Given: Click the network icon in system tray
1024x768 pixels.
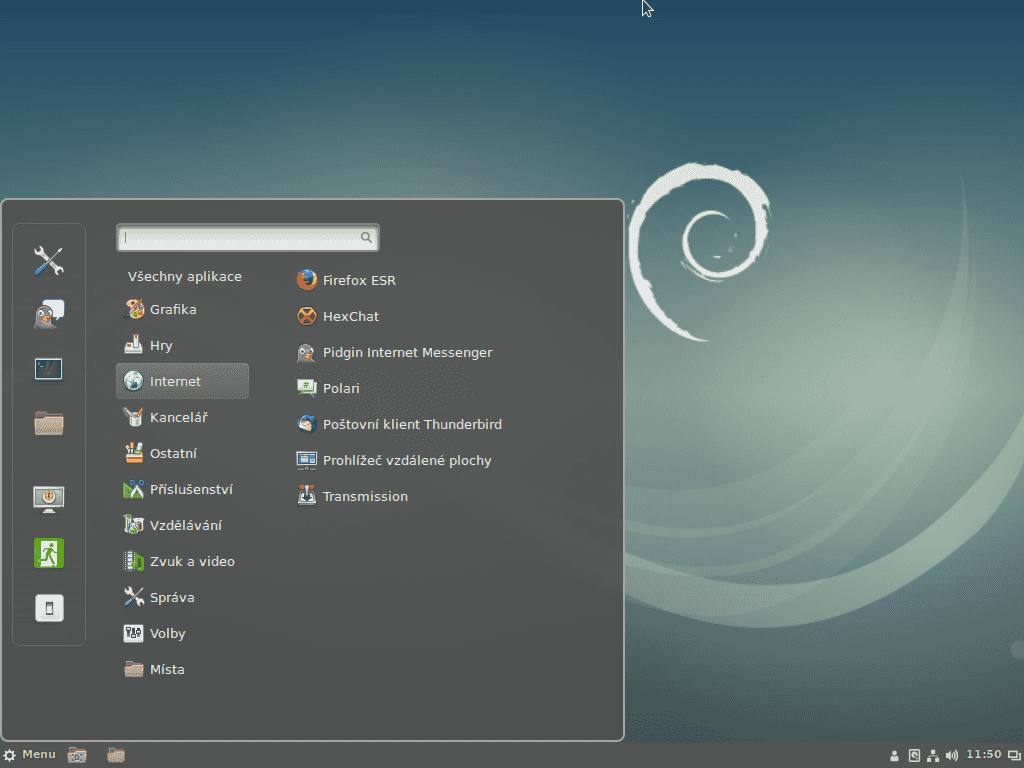Looking at the screenshot, I should [x=933, y=755].
